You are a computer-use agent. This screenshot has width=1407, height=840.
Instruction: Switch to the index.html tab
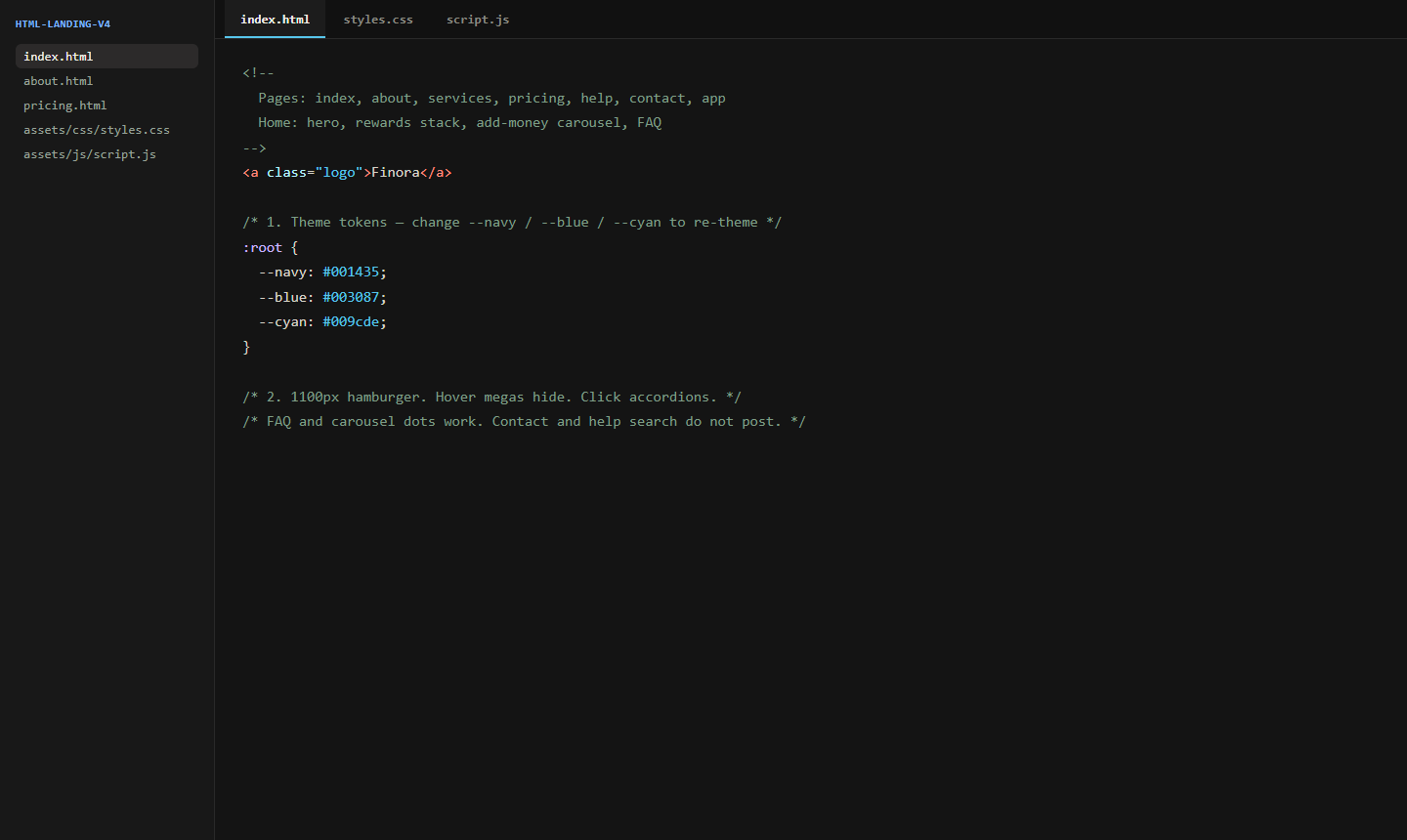tap(275, 20)
